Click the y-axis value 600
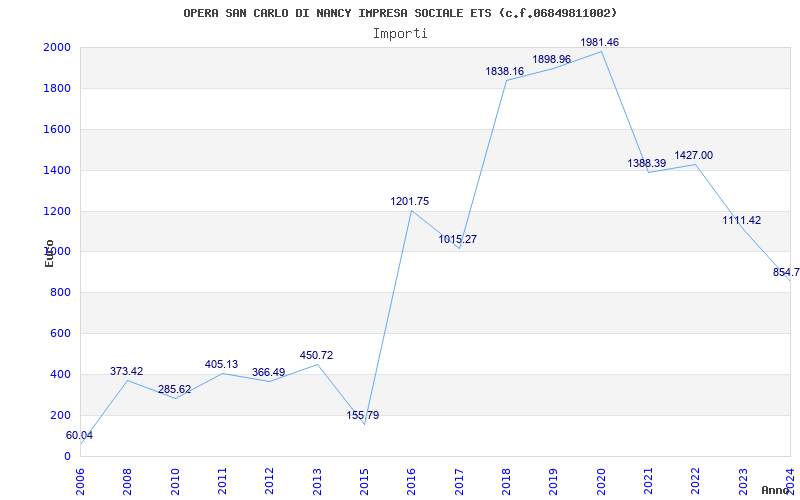Image resolution: width=800 pixels, height=500 pixels. click(x=60, y=334)
